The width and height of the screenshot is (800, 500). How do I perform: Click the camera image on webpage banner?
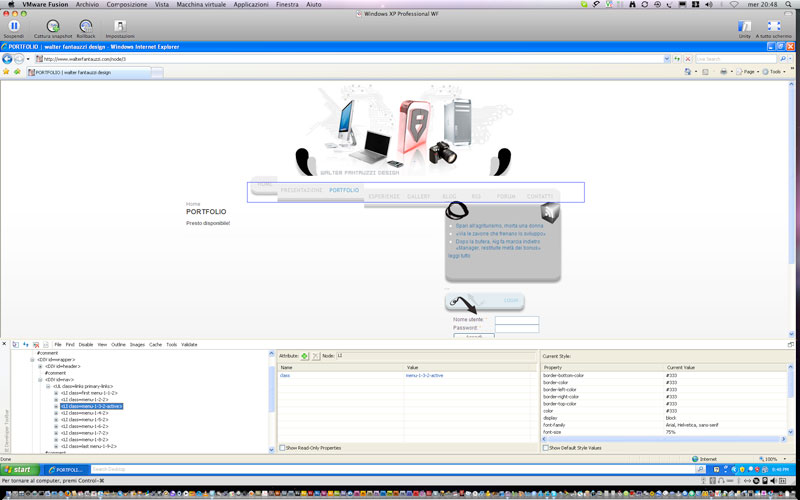[x=443, y=152]
